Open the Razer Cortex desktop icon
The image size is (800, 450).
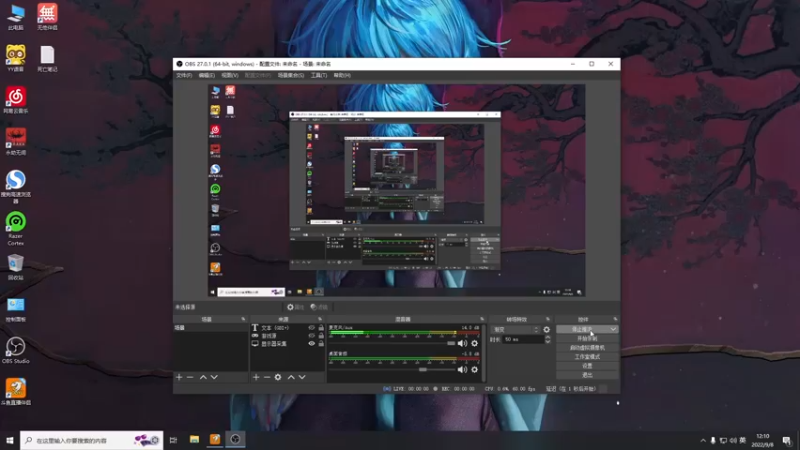(16, 228)
